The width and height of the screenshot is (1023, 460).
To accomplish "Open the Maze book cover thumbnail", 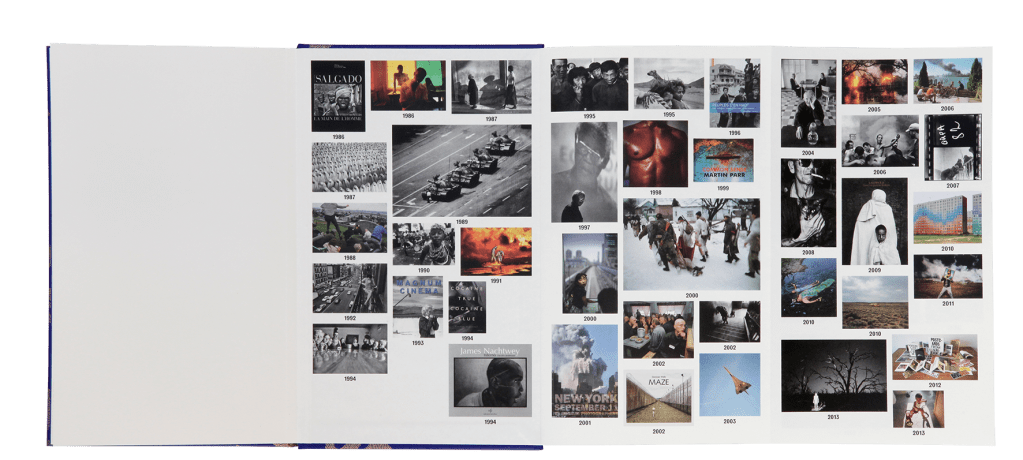I will point(658,396).
